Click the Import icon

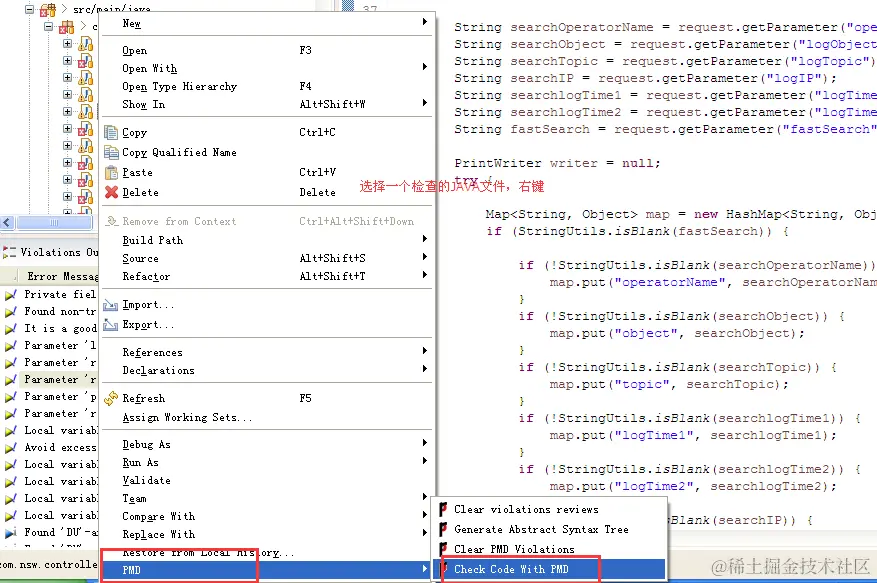click(111, 305)
